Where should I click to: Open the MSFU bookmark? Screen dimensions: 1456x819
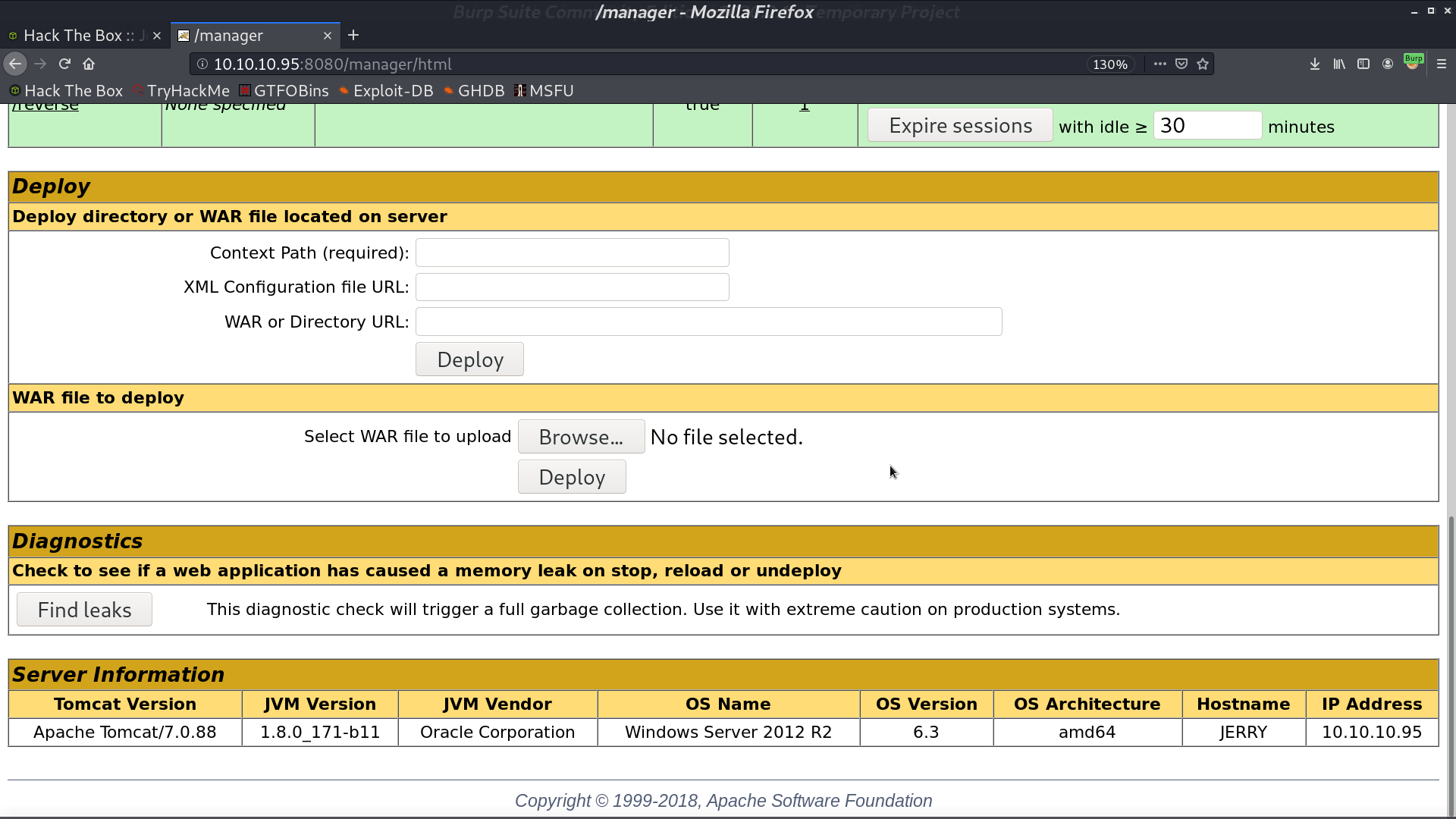point(544,91)
